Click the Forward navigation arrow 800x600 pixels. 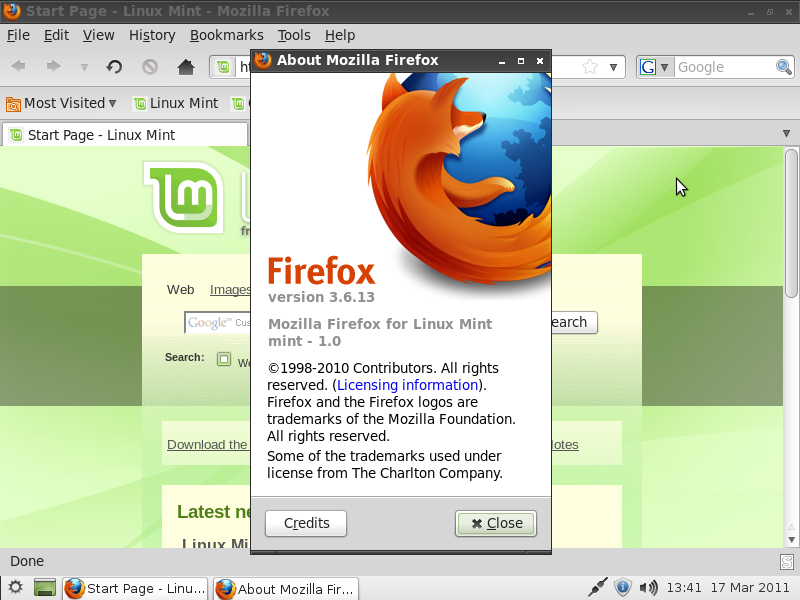click(x=52, y=67)
